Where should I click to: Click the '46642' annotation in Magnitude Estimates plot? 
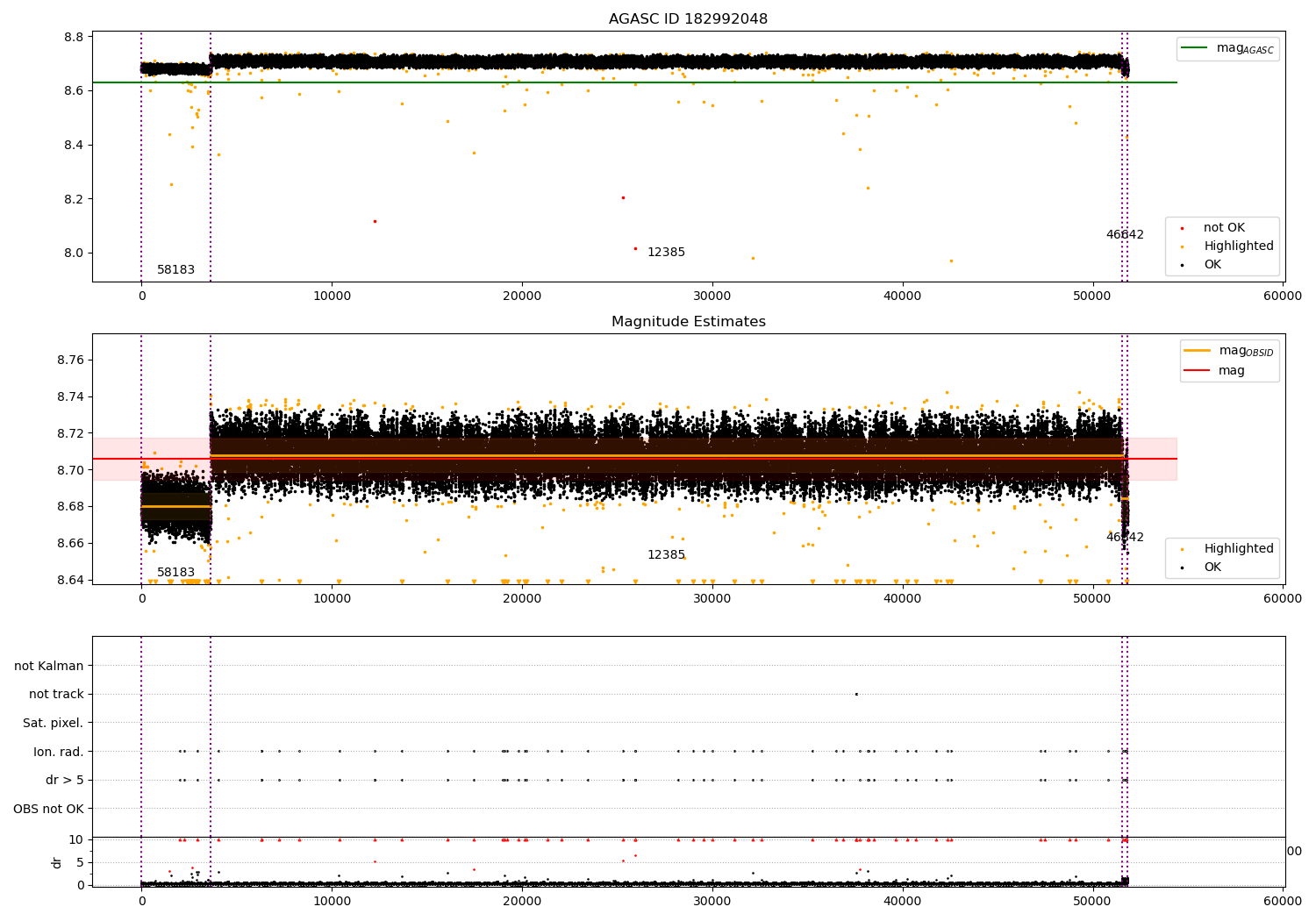(1125, 538)
